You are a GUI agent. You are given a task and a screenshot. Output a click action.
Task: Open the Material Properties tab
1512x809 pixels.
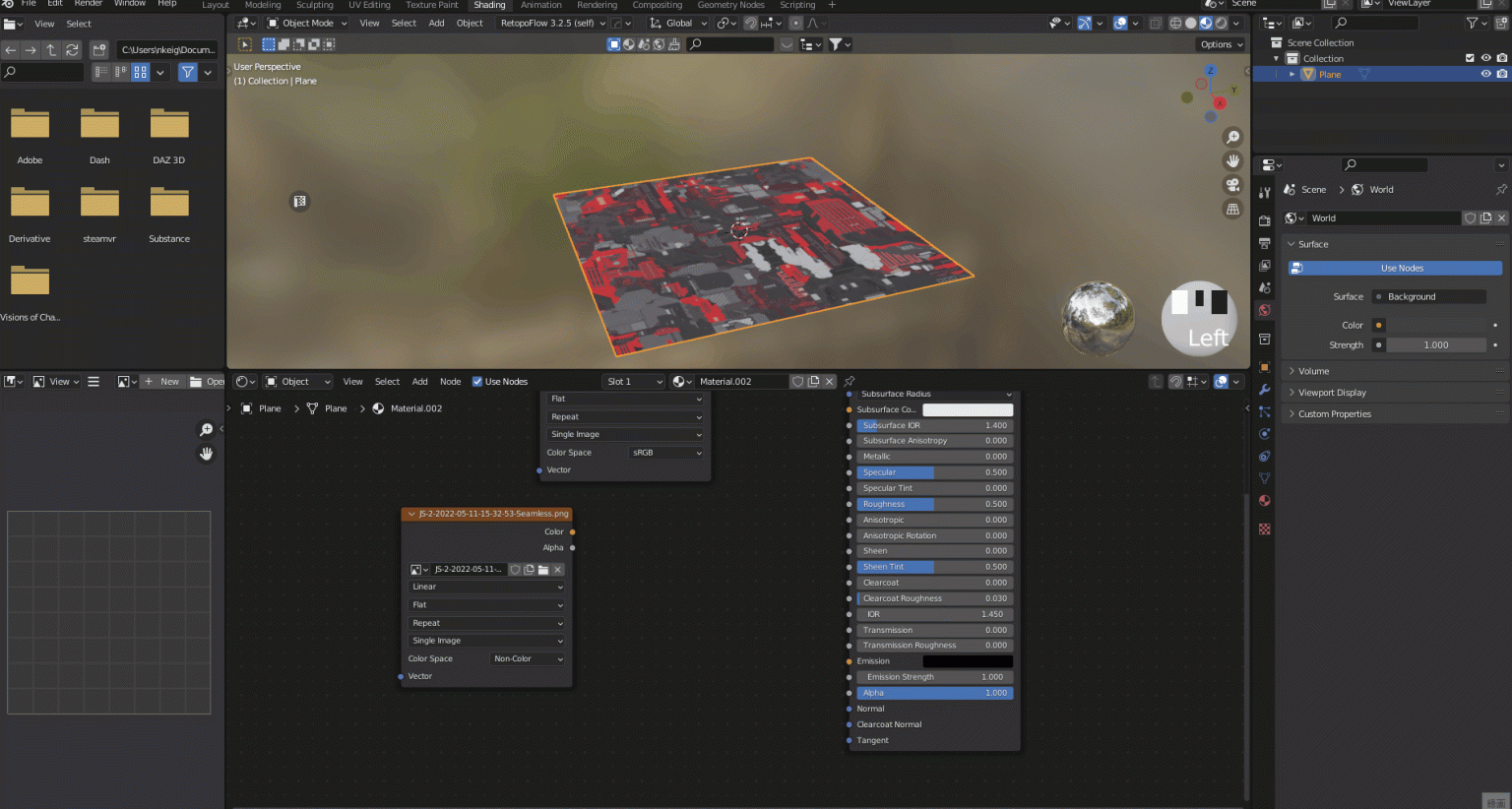click(x=1265, y=500)
